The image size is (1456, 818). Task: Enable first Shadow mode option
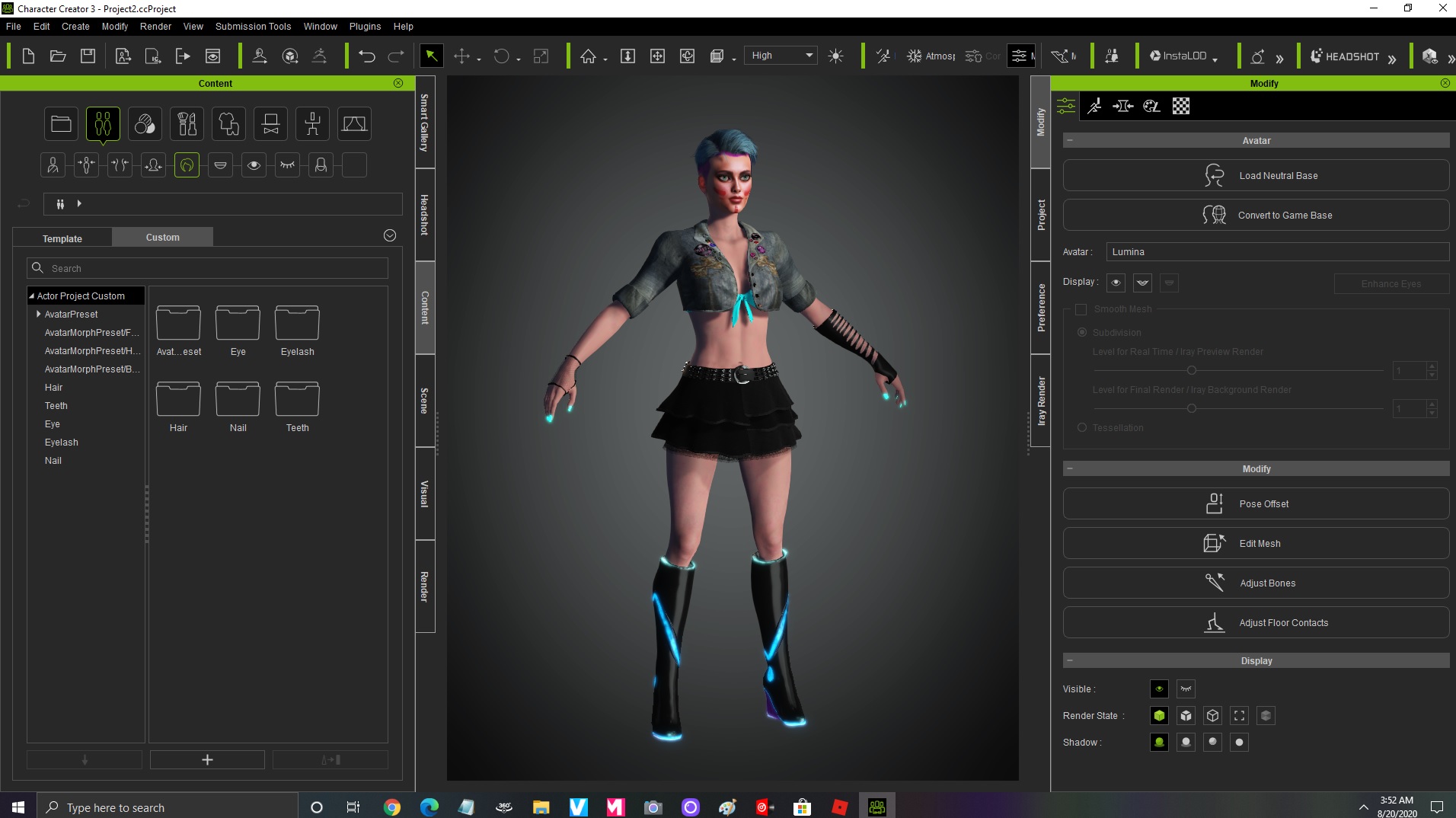pos(1159,742)
